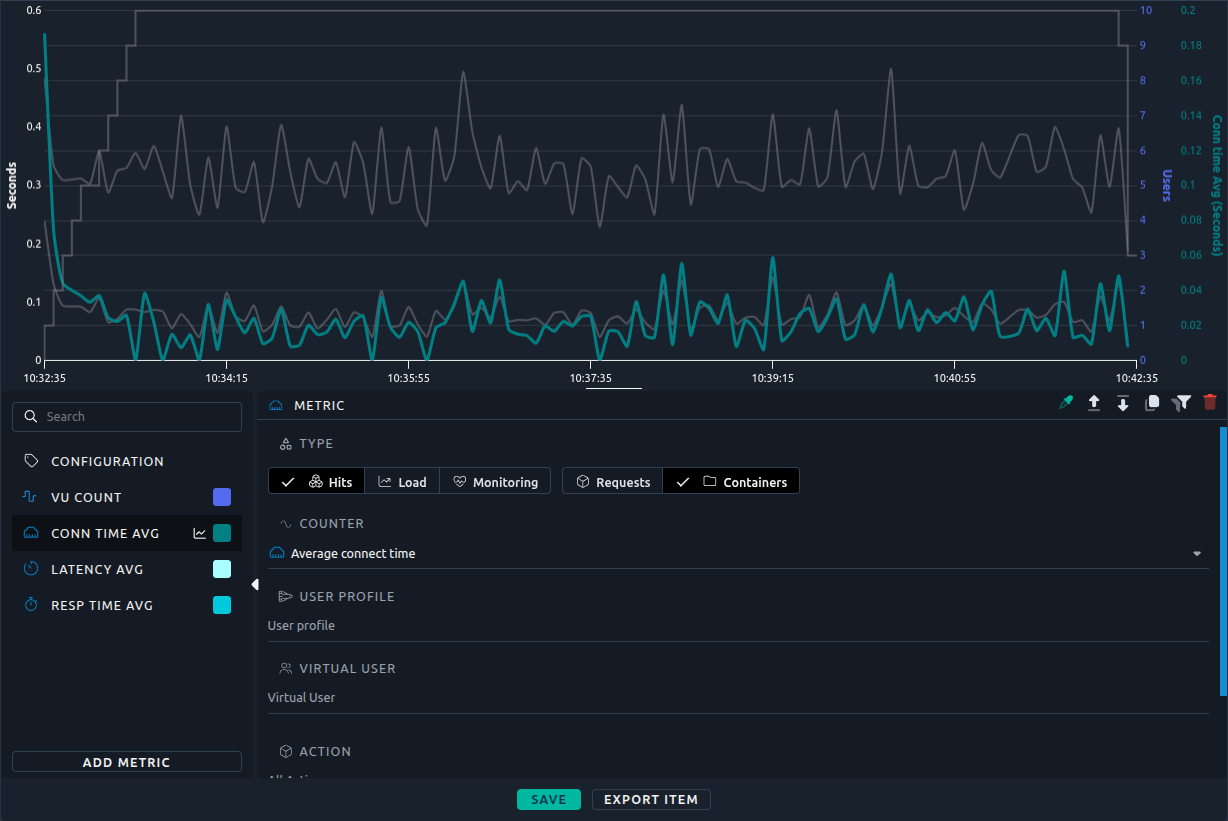Viewport: 1228px width, 821px height.
Task: Select the Monitoring metric type
Action: [495, 481]
